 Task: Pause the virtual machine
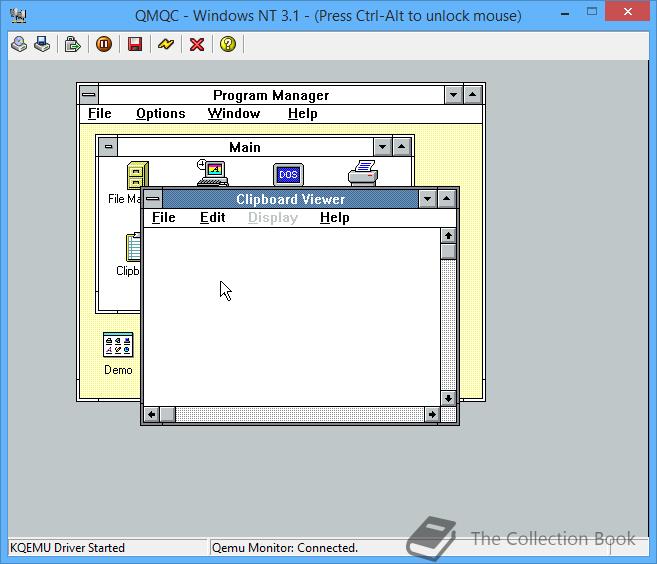point(104,44)
